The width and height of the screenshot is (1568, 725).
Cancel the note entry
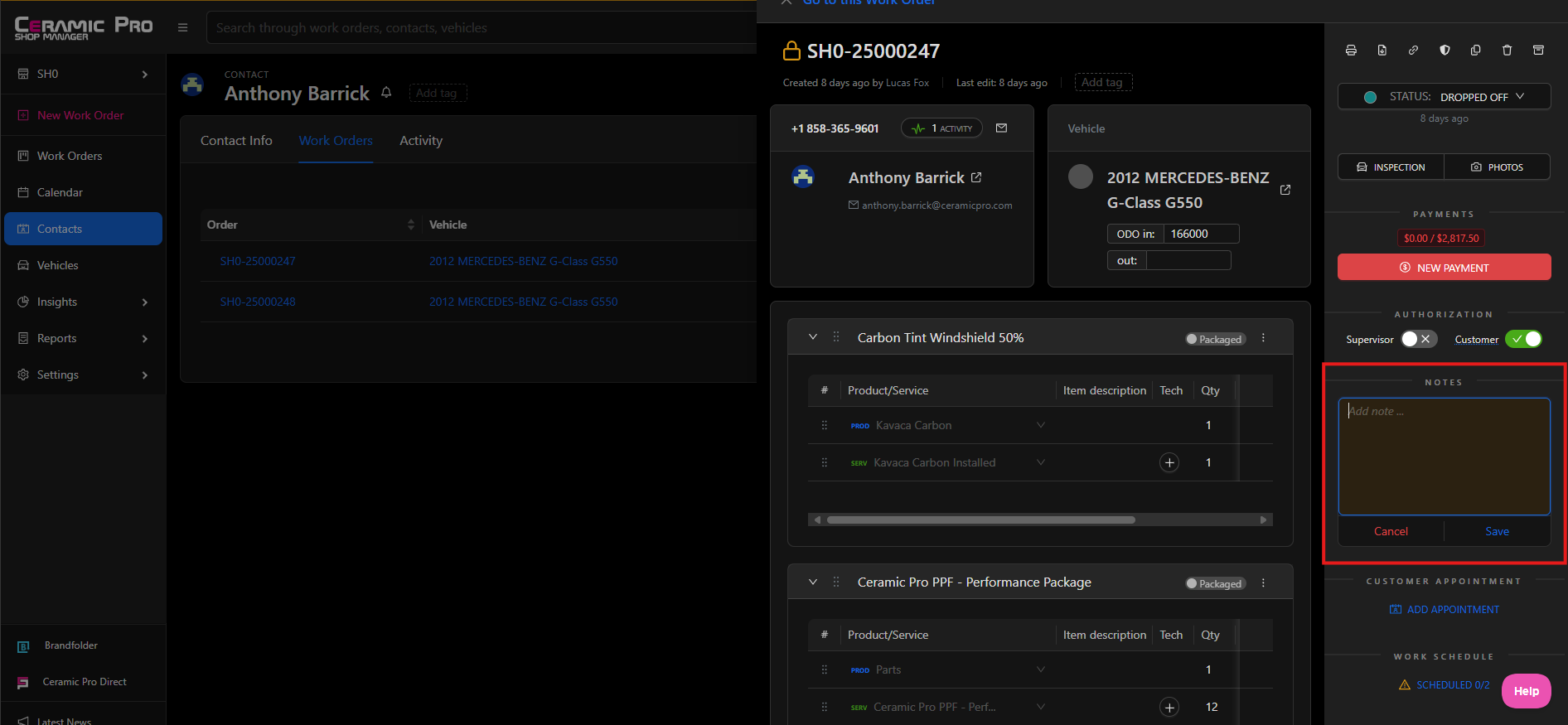click(1391, 531)
